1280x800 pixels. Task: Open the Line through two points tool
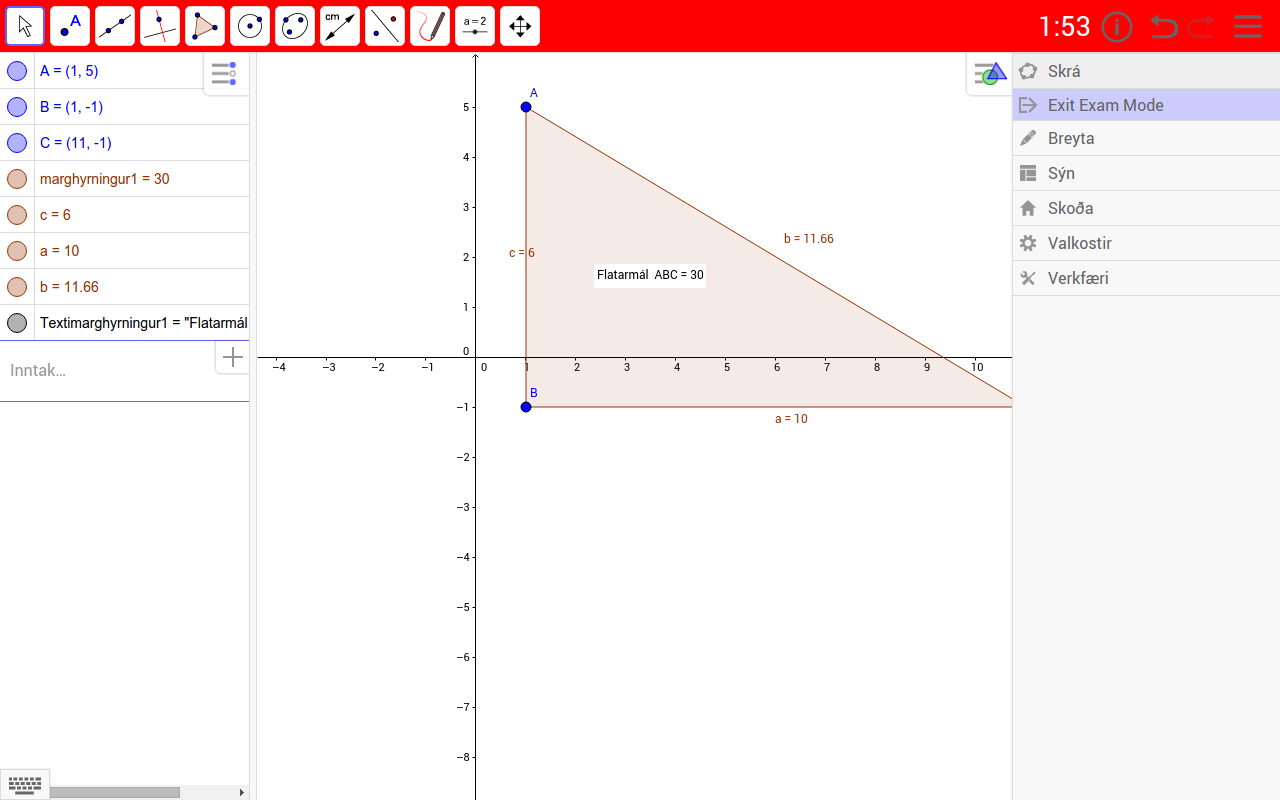tap(114, 26)
